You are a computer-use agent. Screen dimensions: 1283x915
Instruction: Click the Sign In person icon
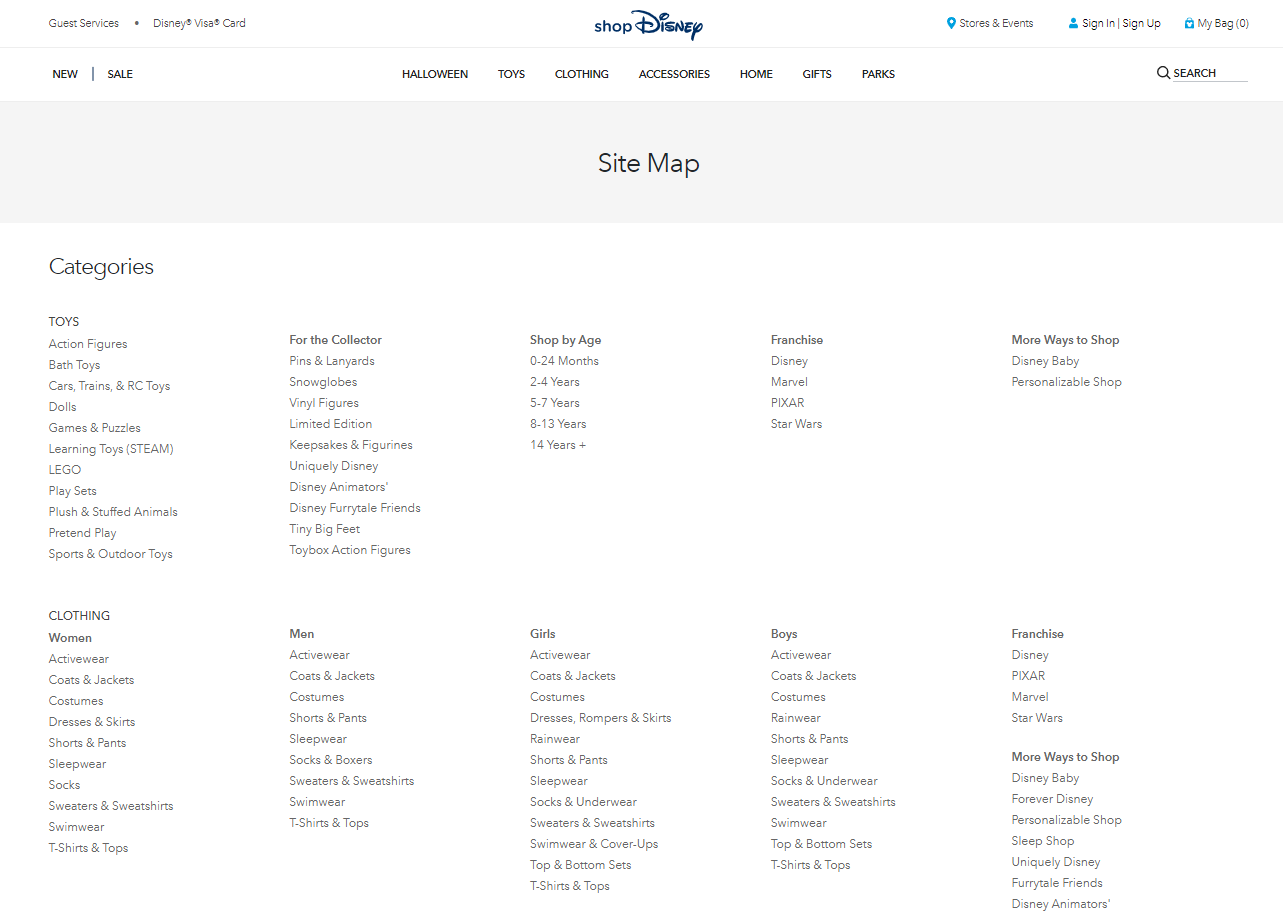[1071, 22]
